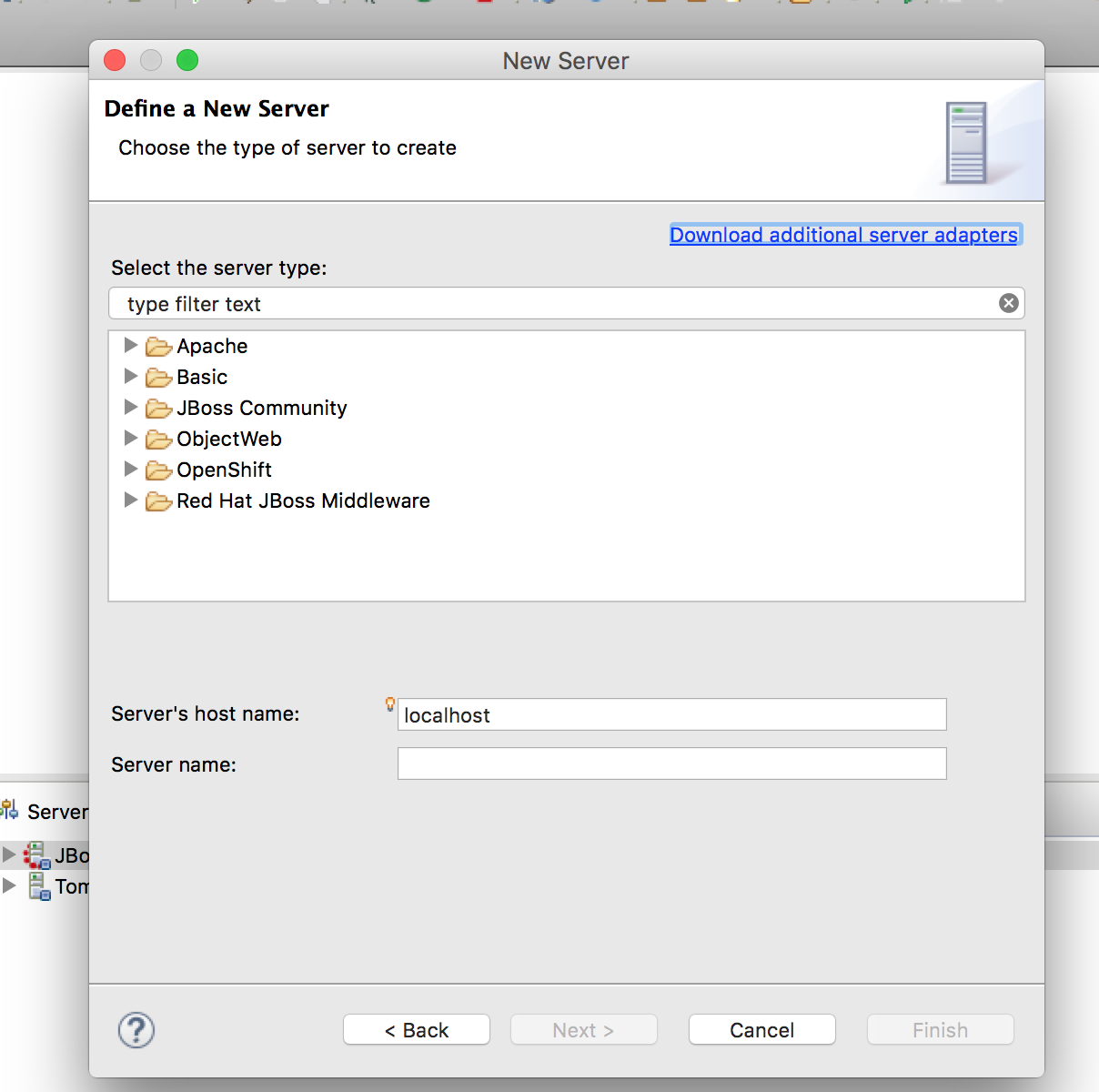Click the Back button
The height and width of the screenshot is (1092, 1099).
(417, 1030)
